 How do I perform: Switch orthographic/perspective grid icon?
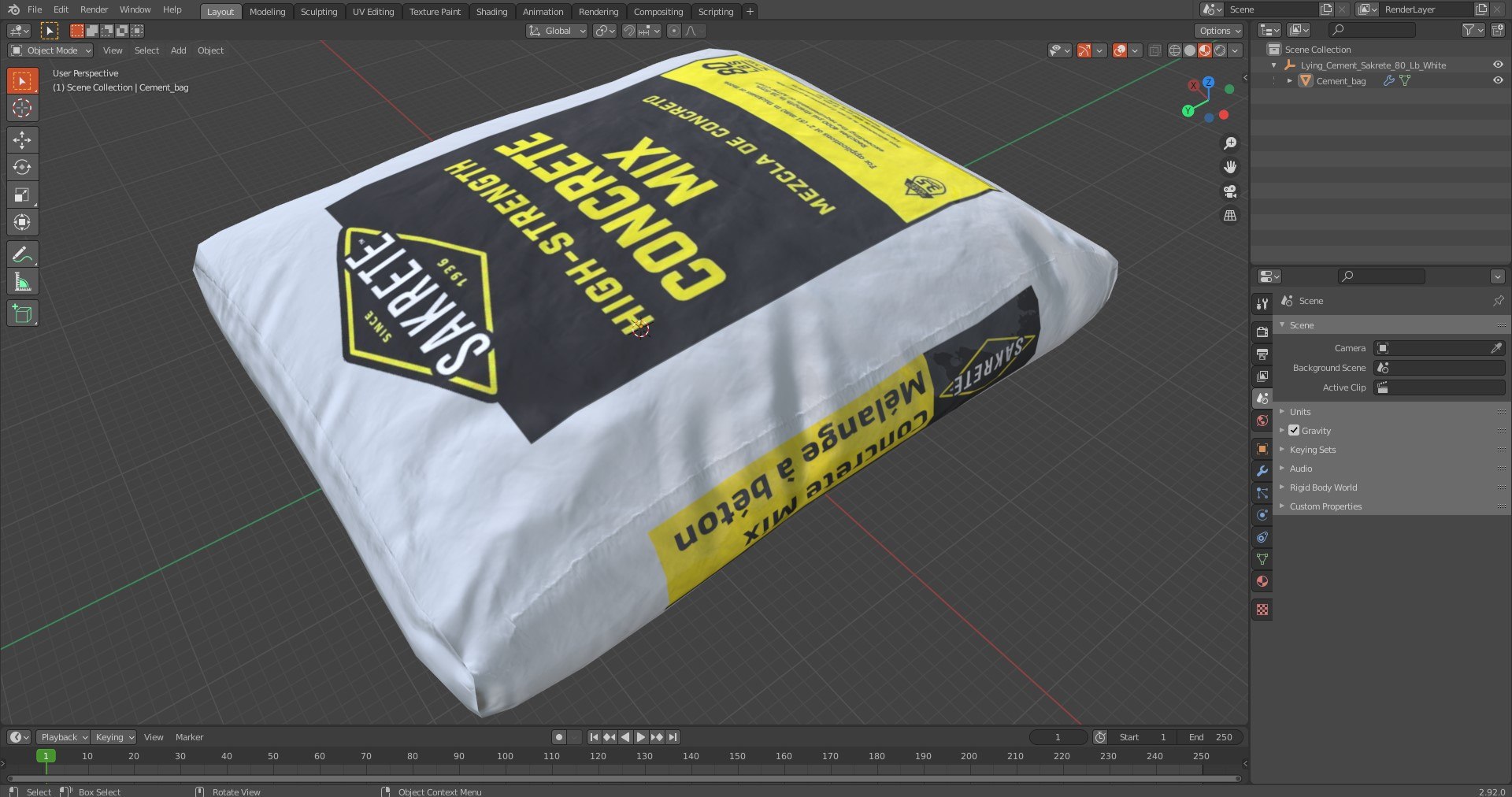click(1230, 215)
